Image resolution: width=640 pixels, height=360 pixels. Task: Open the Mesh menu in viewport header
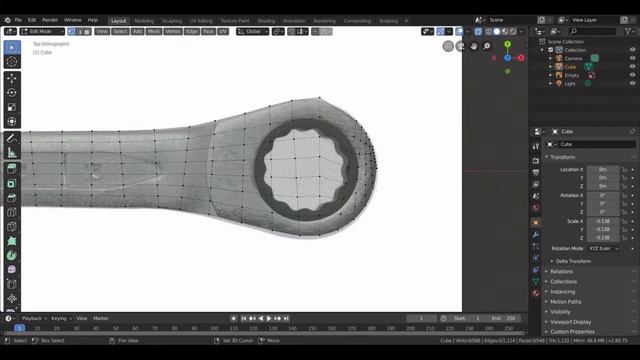click(154, 31)
